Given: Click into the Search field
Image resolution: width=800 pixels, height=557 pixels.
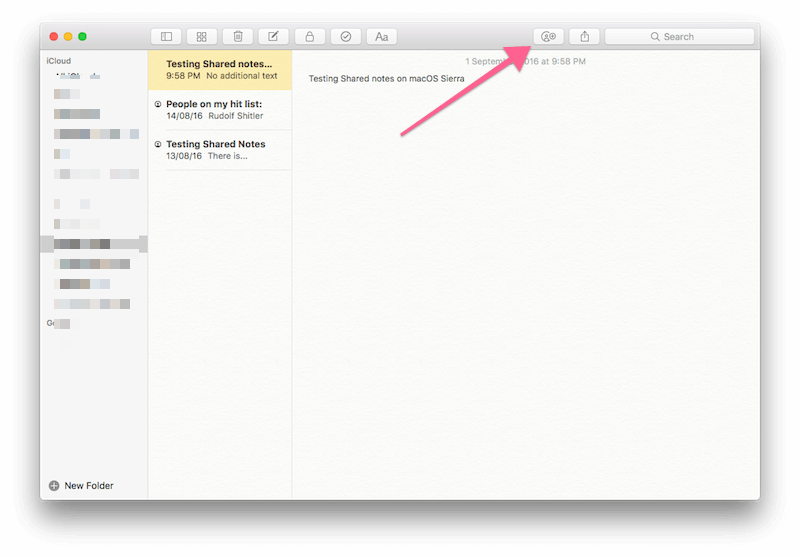Looking at the screenshot, I should tap(680, 37).
